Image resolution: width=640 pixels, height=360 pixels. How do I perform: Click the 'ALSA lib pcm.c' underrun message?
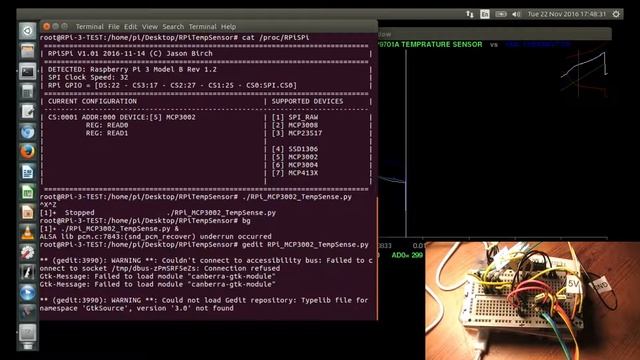[x=156, y=237]
